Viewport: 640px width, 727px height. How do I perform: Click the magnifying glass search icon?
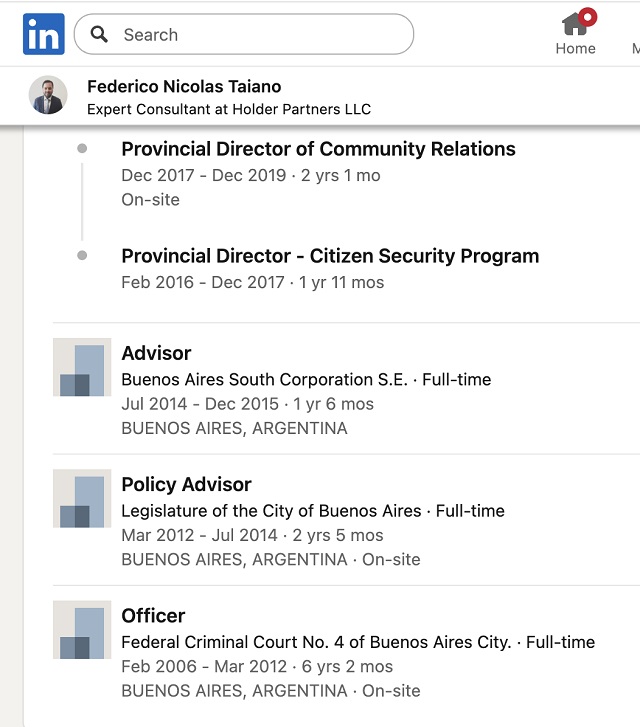[x=99, y=35]
